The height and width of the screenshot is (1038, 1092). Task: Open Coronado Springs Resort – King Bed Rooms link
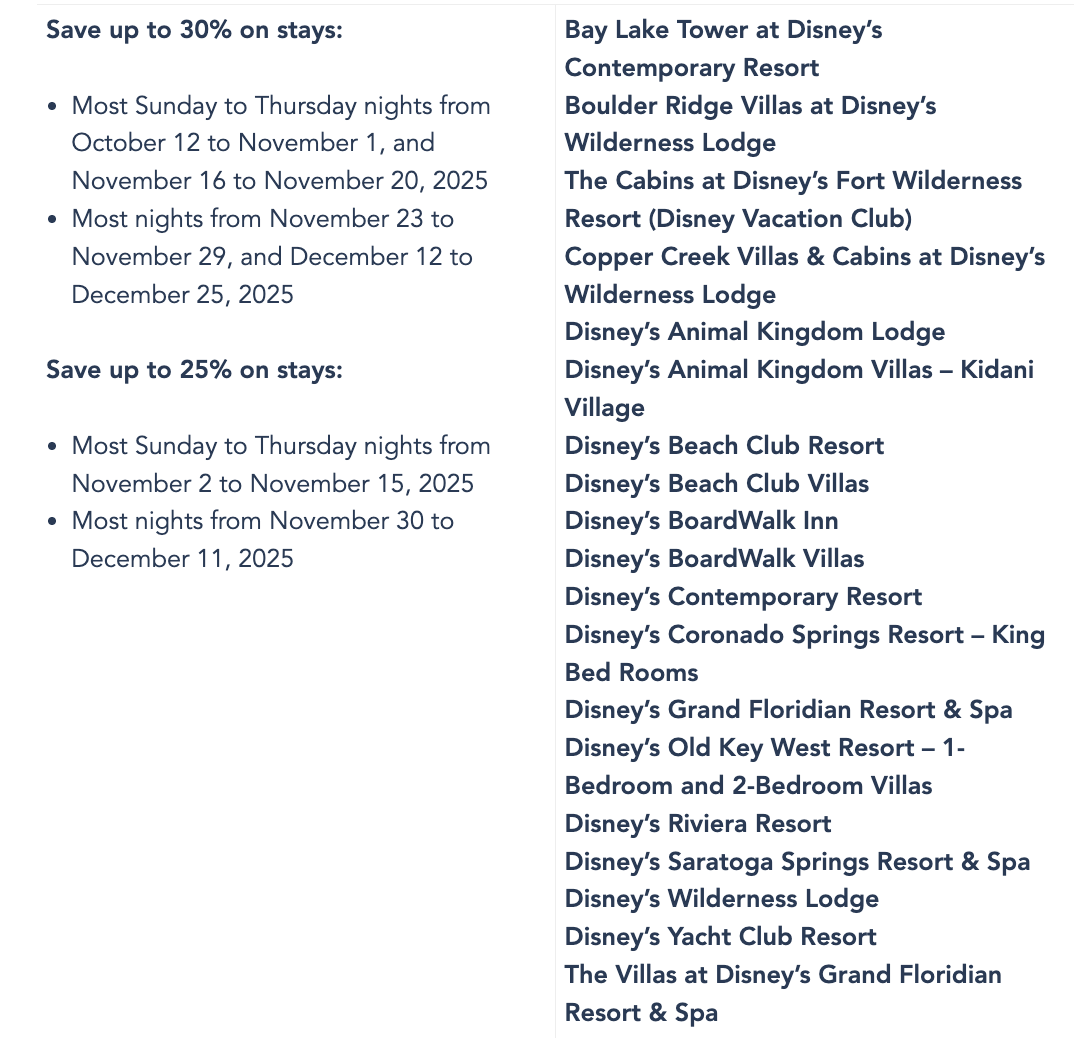point(804,635)
